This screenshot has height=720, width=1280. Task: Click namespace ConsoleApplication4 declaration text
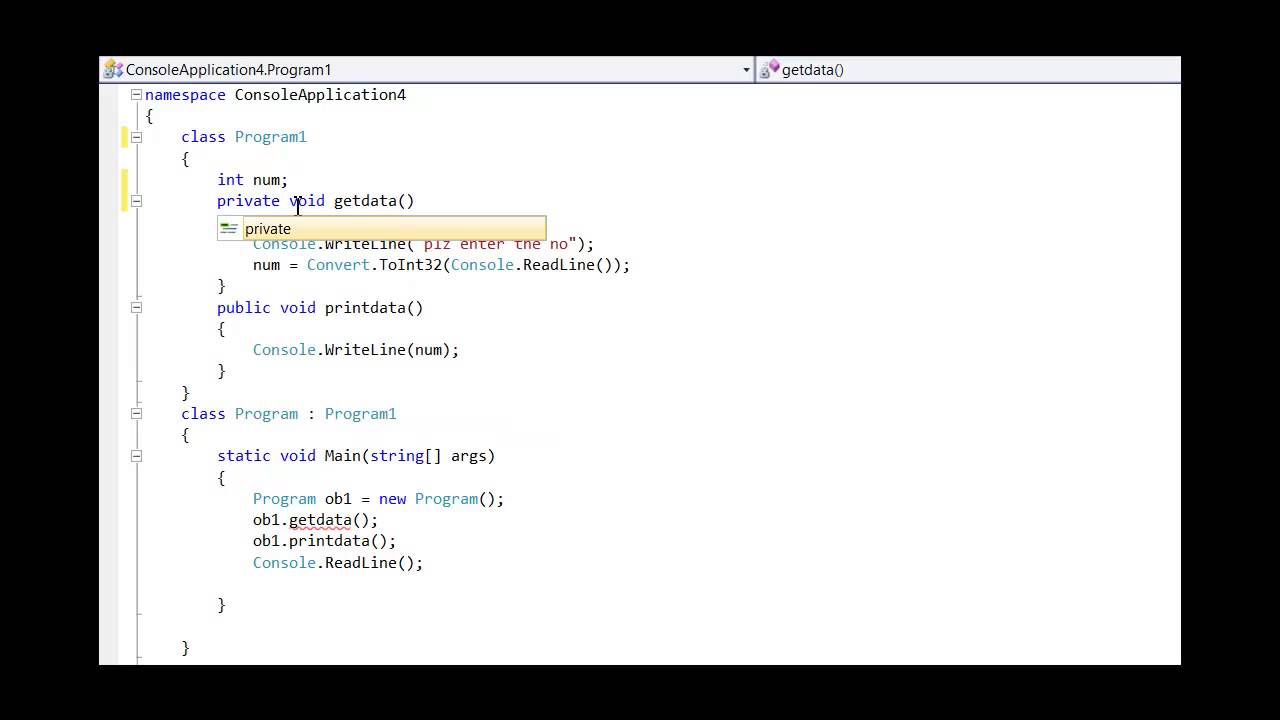click(x=275, y=95)
